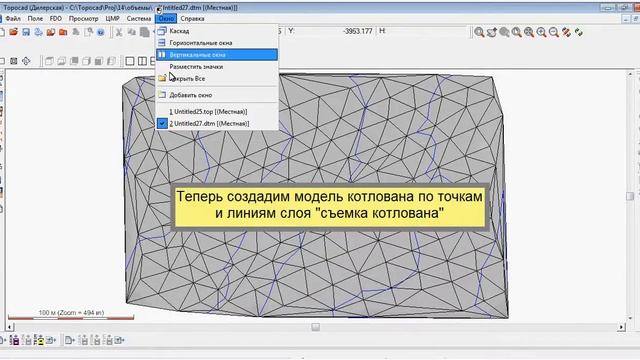Open the ЦМР menu
Image resolution: width=640 pixels, height=360 pixels.
112,18
